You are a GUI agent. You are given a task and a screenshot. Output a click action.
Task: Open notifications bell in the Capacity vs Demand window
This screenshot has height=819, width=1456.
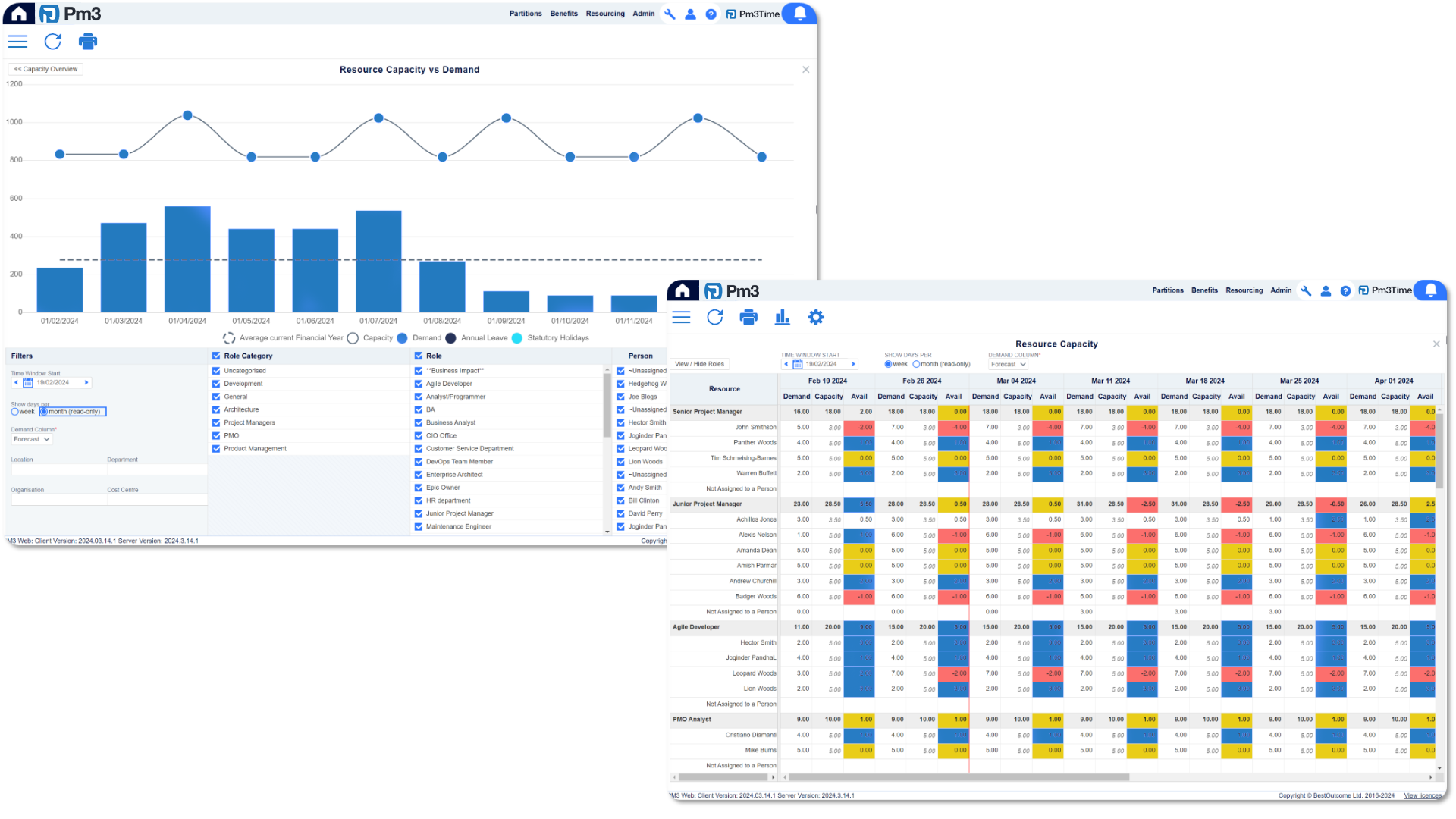[799, 14]
